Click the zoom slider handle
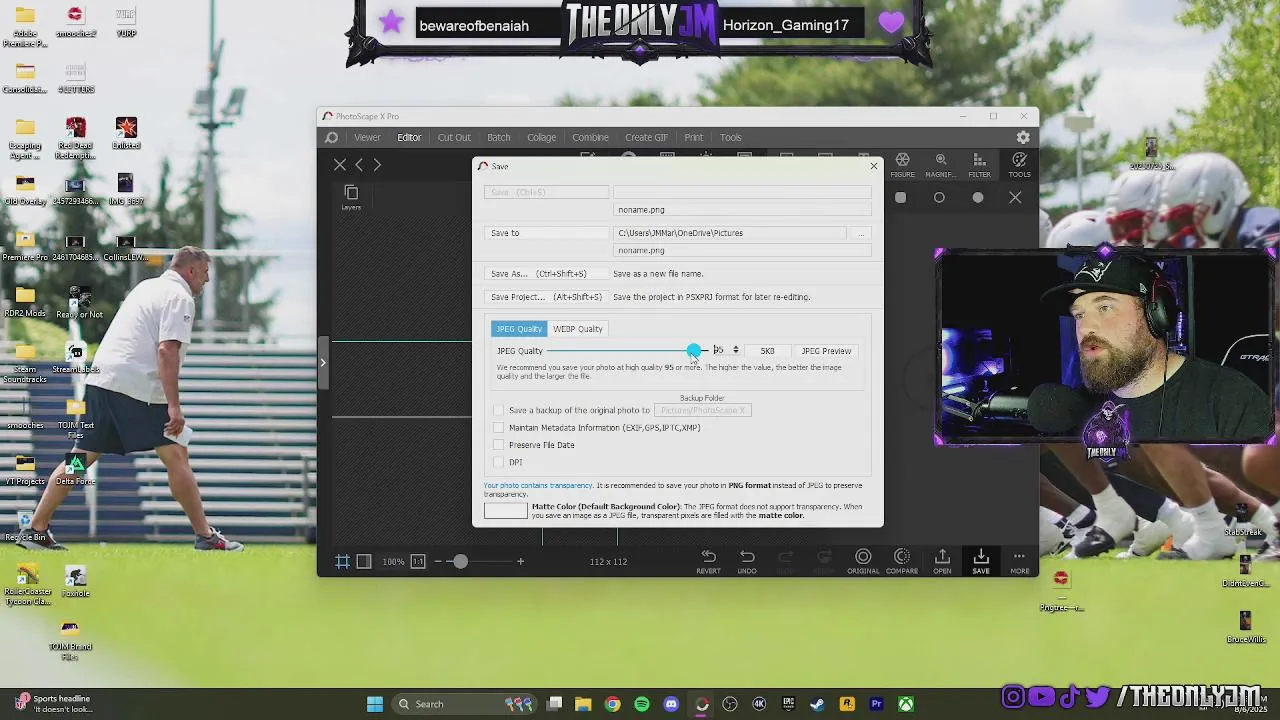 460,562
